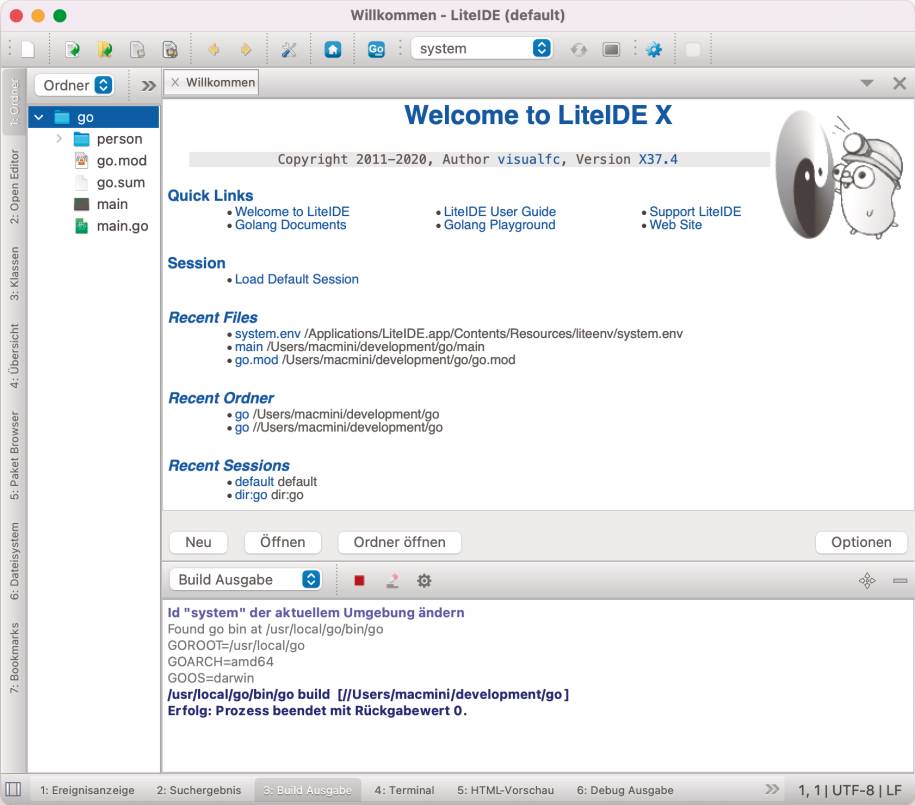The image size is (915, 805).
Task: Click the Home welcome page icon
Action: tap(333, 50)
